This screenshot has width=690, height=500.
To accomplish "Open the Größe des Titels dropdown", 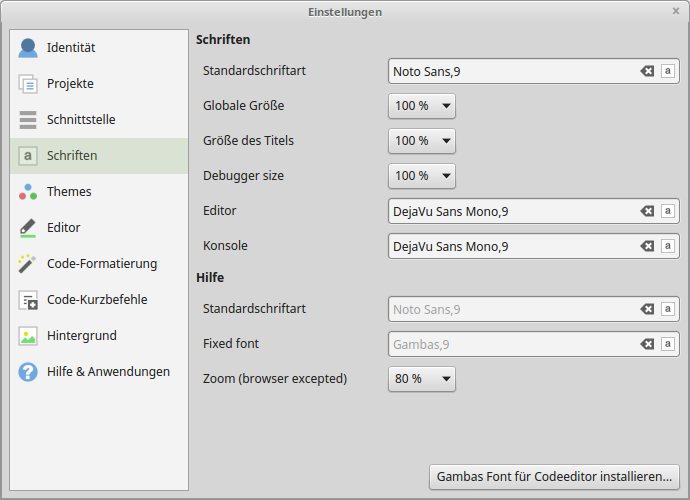I will point(421,141).
